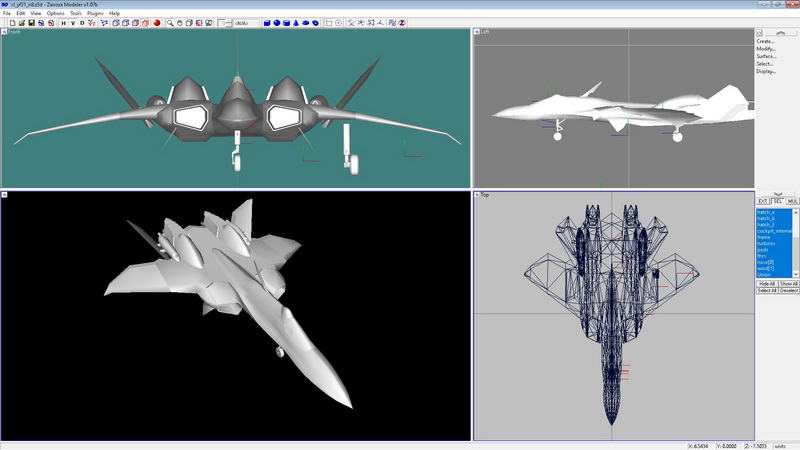Open the Options menu
The height and width of the screenshot is (450, 800).
[x=55, y=13]
